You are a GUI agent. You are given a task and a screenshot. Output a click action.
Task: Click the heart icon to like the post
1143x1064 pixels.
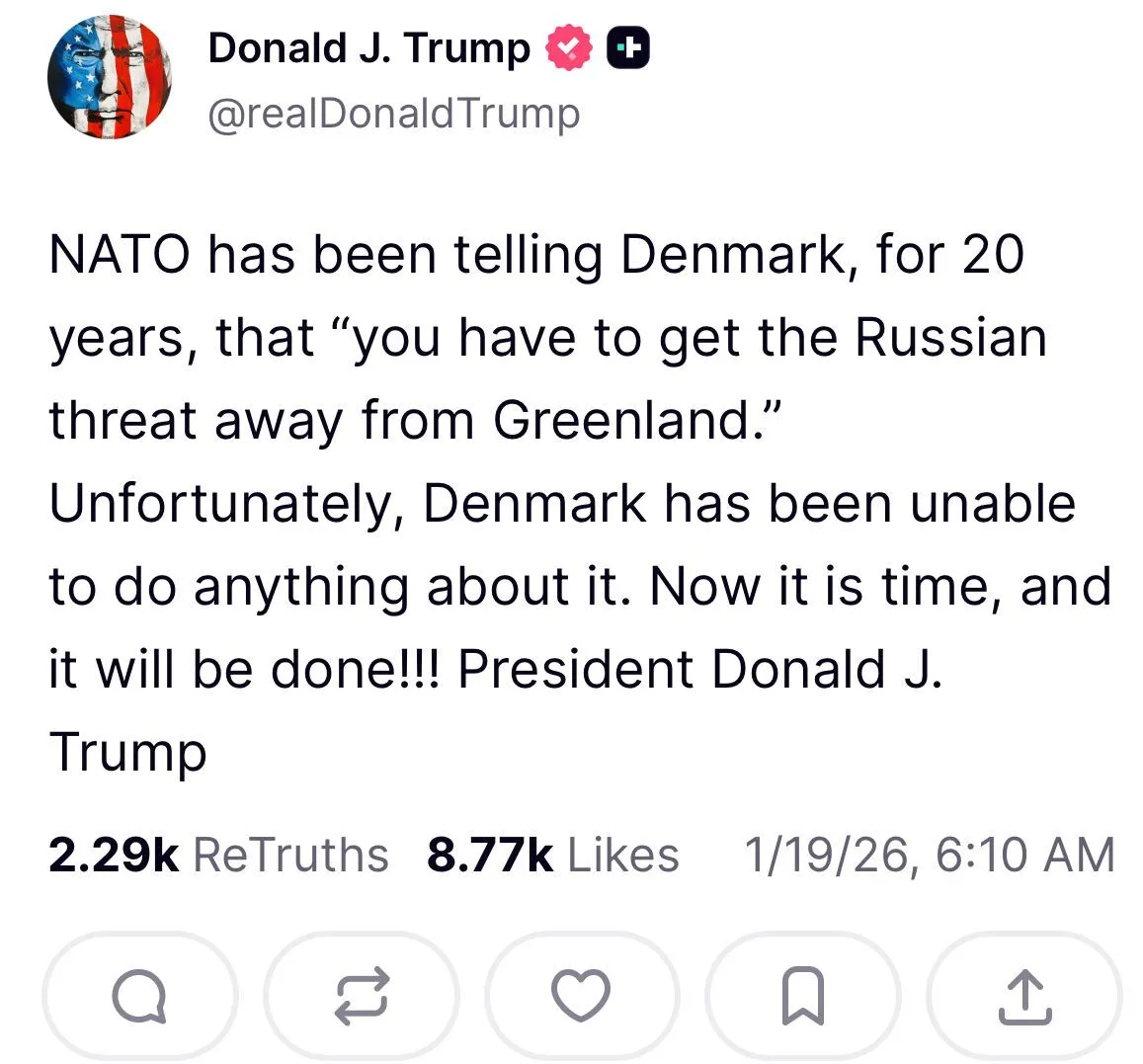click(x=582, y=996)
